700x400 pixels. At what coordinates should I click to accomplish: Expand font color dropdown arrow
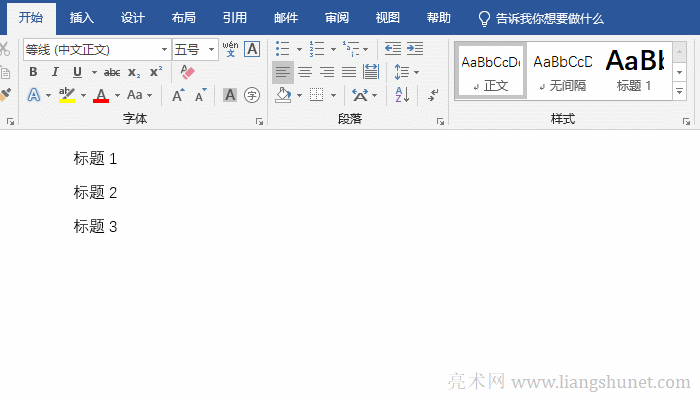117,96
